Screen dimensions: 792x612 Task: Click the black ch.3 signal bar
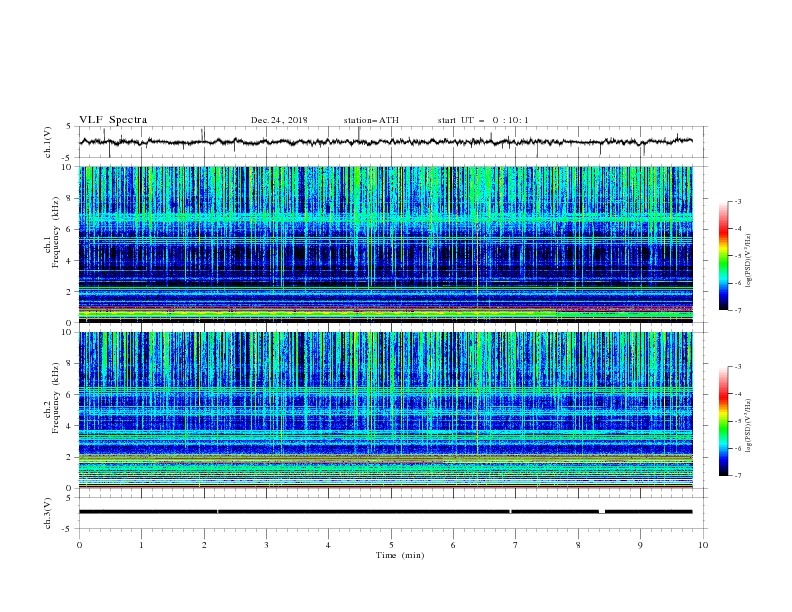(x=386, y=512)
